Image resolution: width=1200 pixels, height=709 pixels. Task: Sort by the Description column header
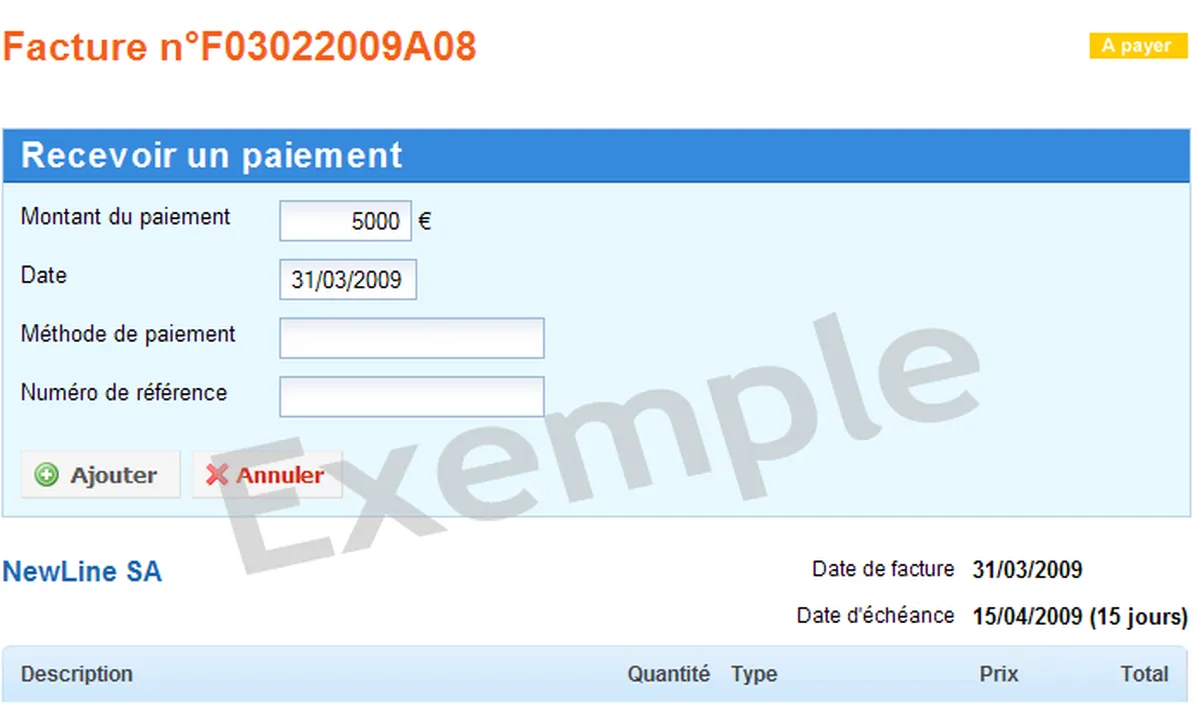(77, 674)
